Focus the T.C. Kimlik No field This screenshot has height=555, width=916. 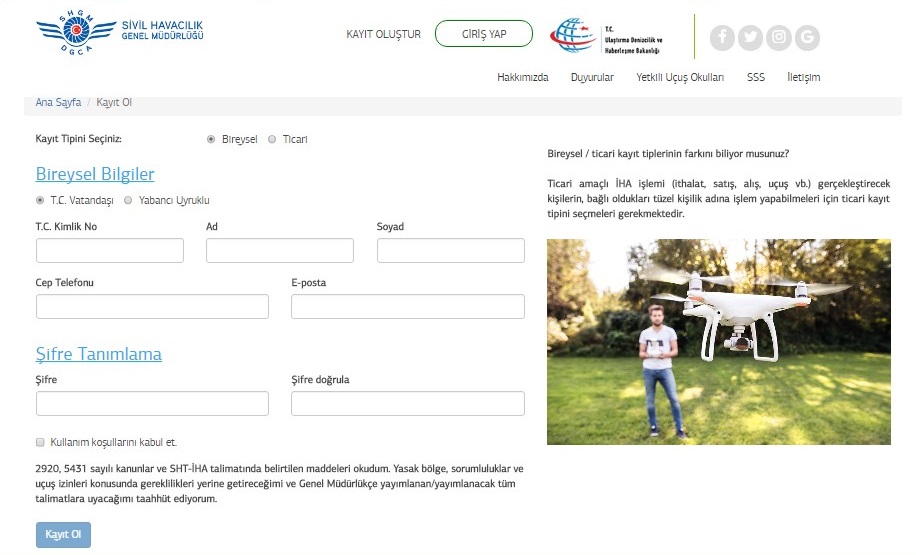click(x=110, y=250)
